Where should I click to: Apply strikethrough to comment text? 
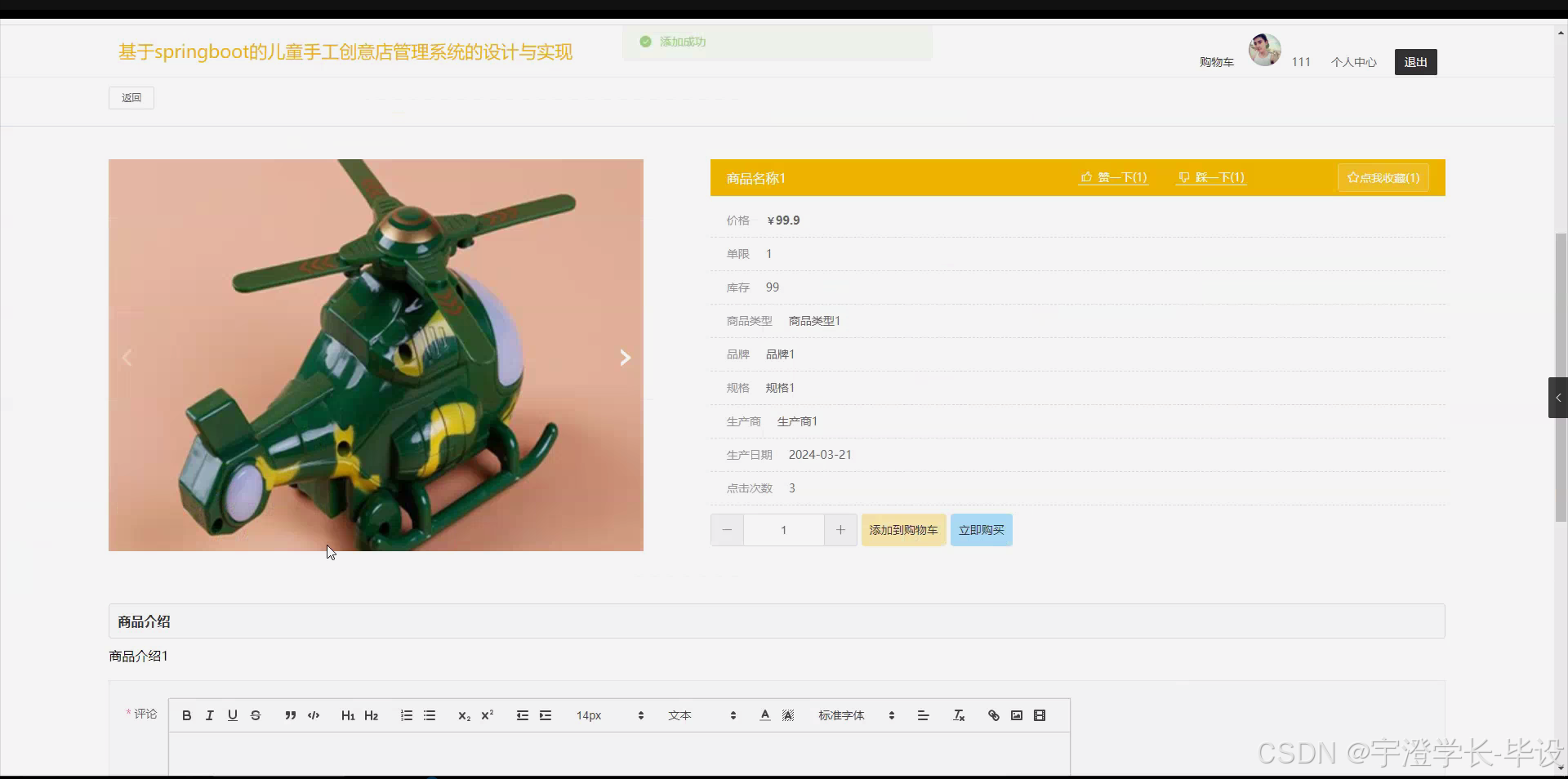point(256,715)
